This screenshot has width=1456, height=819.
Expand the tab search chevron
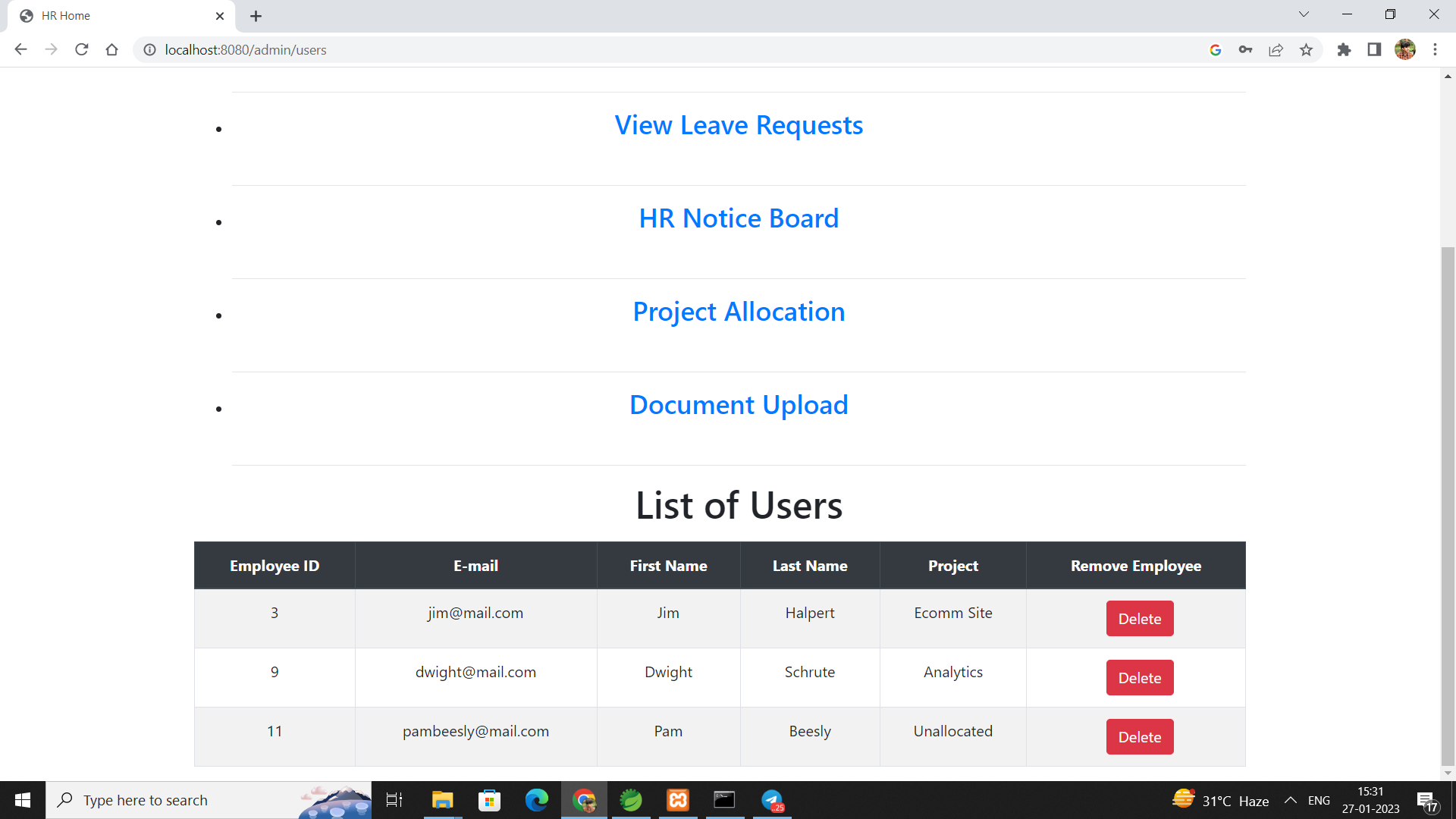(1304, 14)
